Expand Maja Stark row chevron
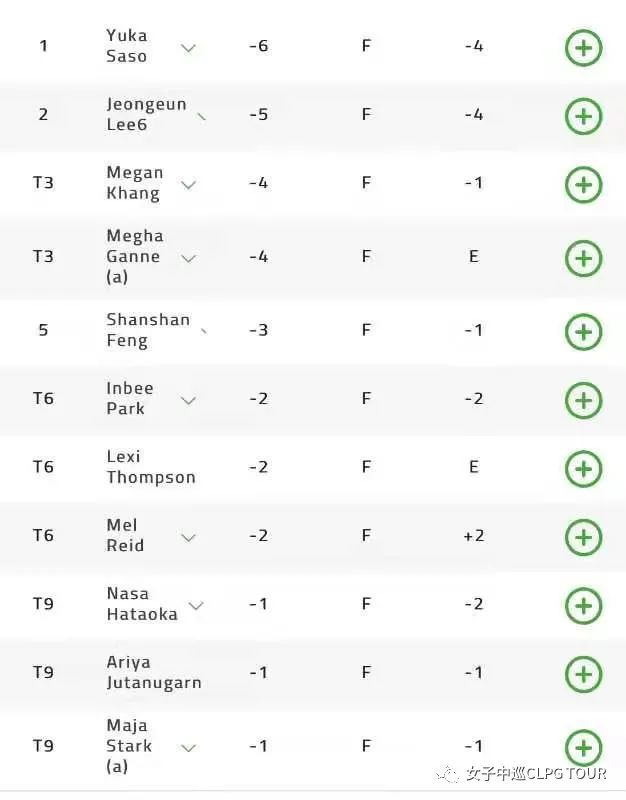The height and width of the screenshot is (800, 626). [188, 748]
